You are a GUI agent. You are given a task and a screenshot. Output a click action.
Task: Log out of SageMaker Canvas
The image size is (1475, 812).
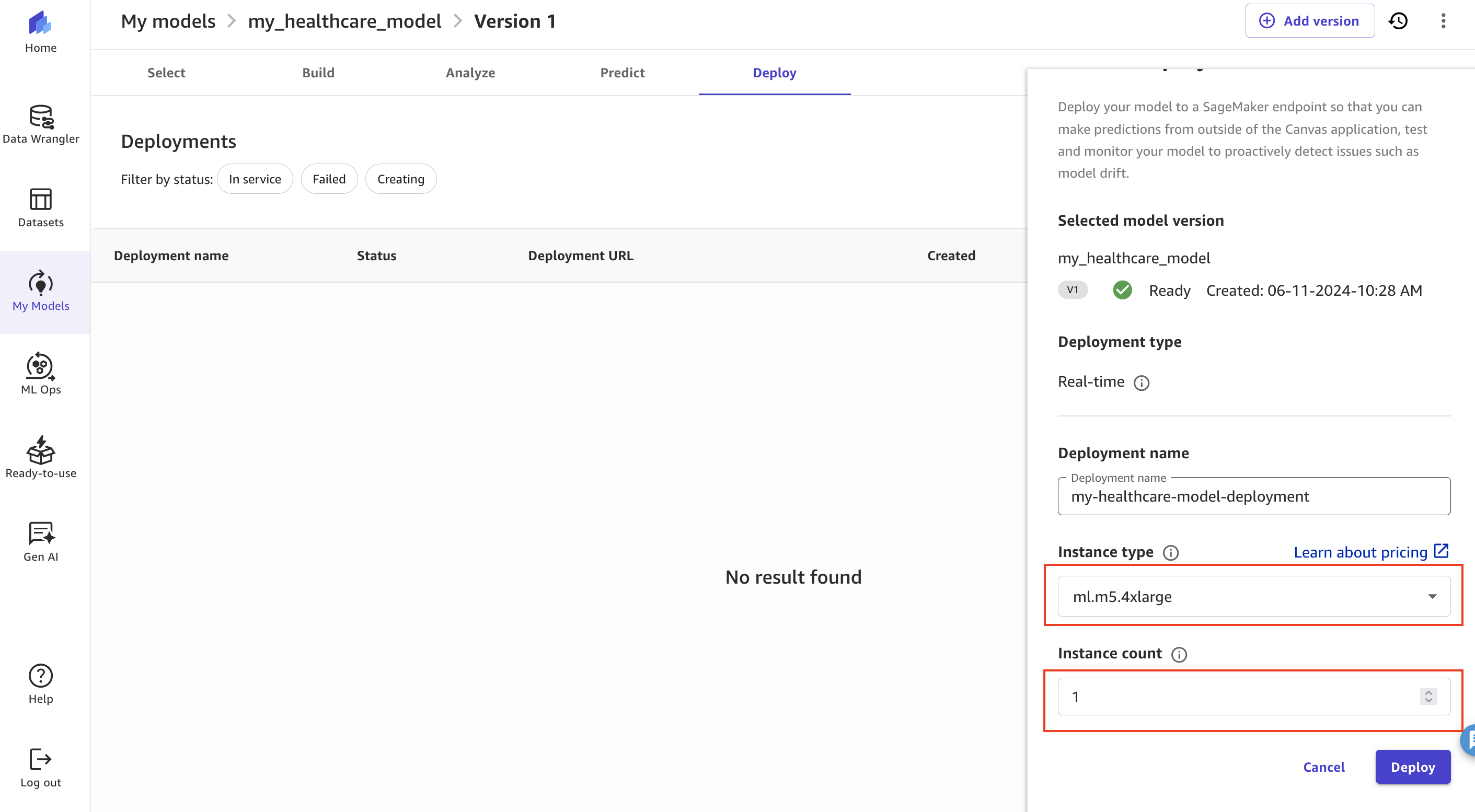tap(40, 767)
